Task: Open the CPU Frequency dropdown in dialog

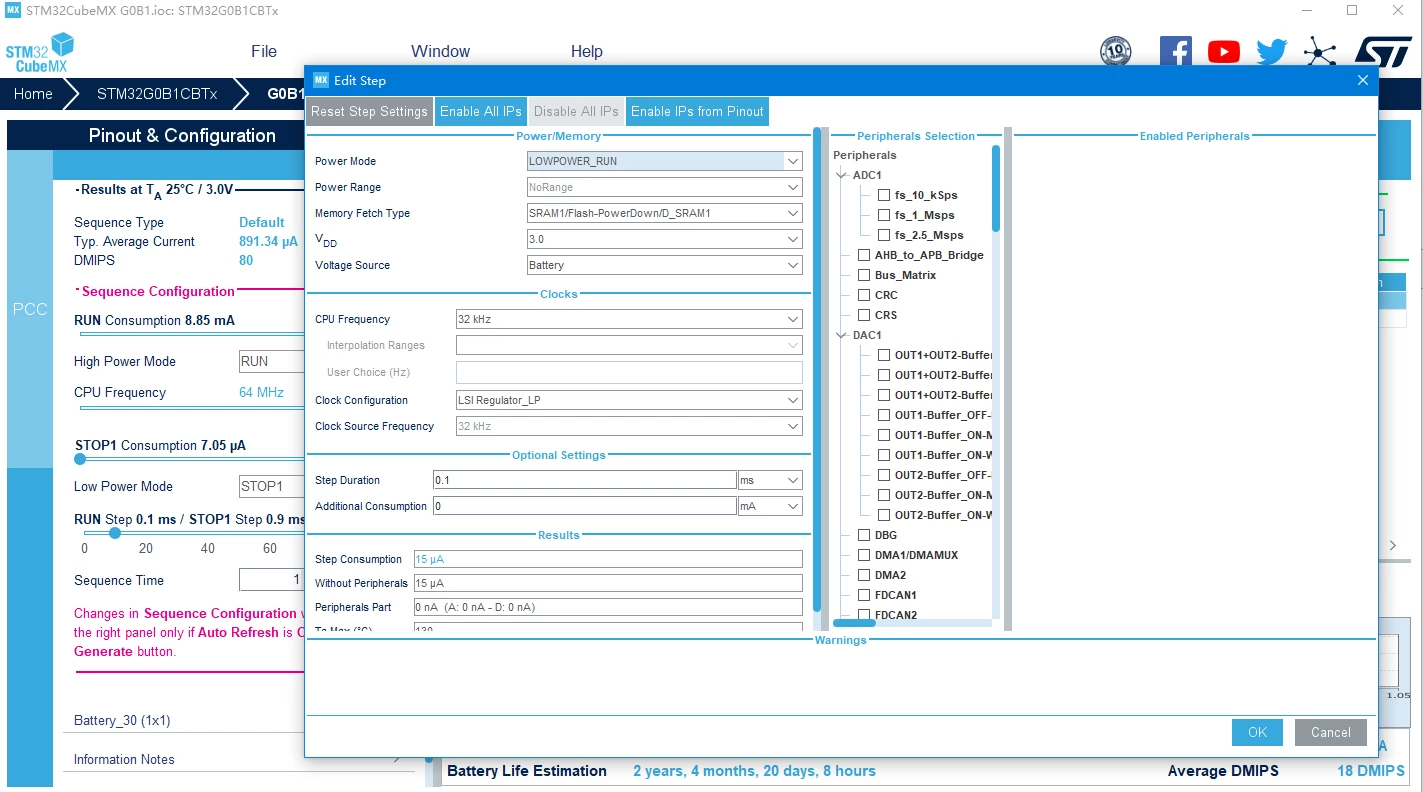Action: coord(793,319)
